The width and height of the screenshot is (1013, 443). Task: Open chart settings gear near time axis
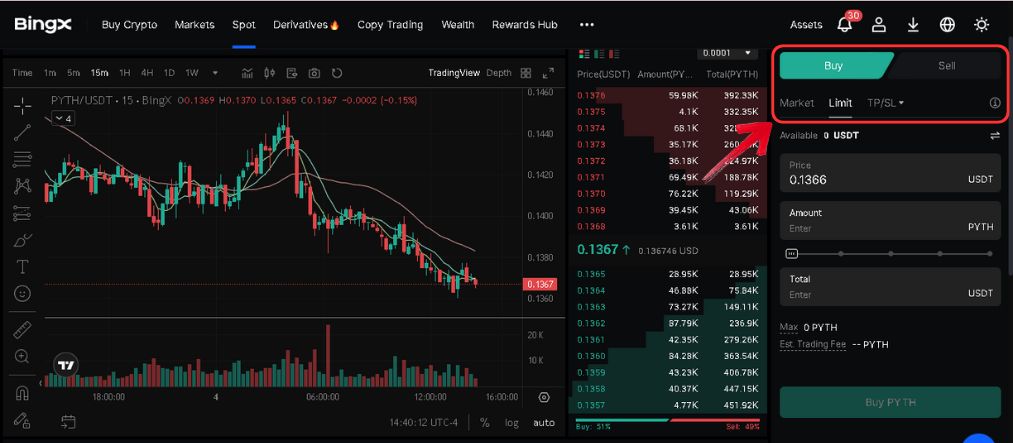pyautogui.click(x=544, y=397)
